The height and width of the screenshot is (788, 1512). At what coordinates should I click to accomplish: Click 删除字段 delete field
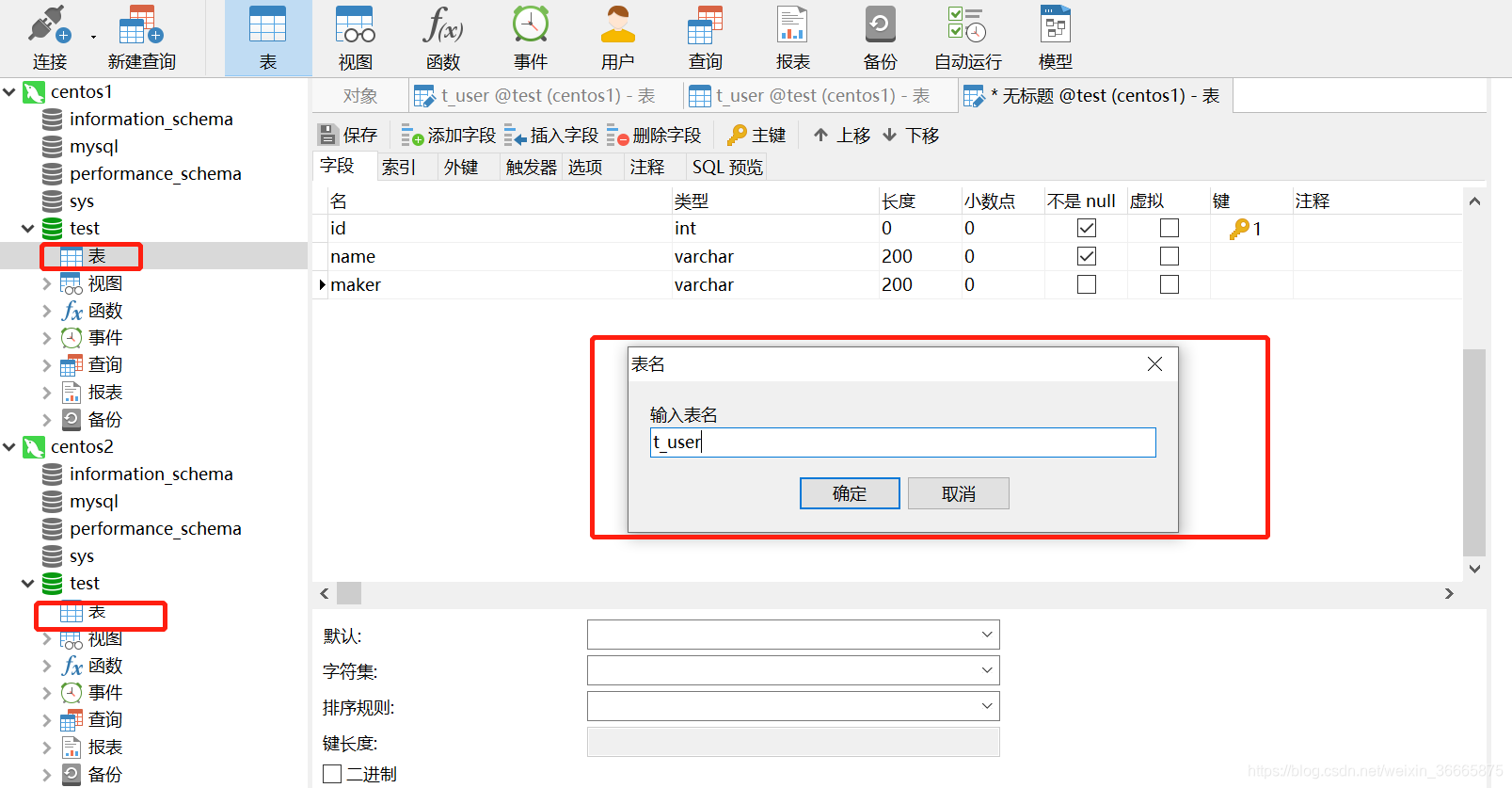654,136
